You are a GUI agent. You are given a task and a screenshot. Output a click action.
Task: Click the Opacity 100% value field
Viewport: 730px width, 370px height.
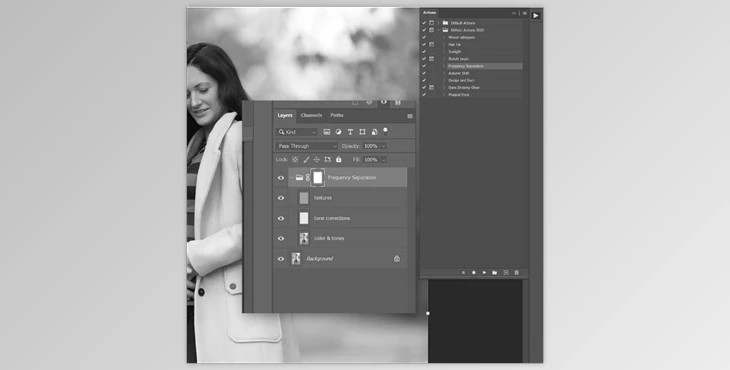pos(371,146)
